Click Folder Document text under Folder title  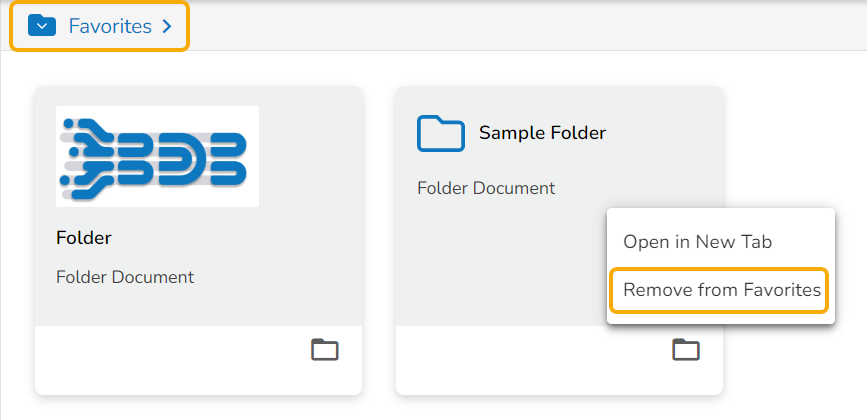coord(125,277)
